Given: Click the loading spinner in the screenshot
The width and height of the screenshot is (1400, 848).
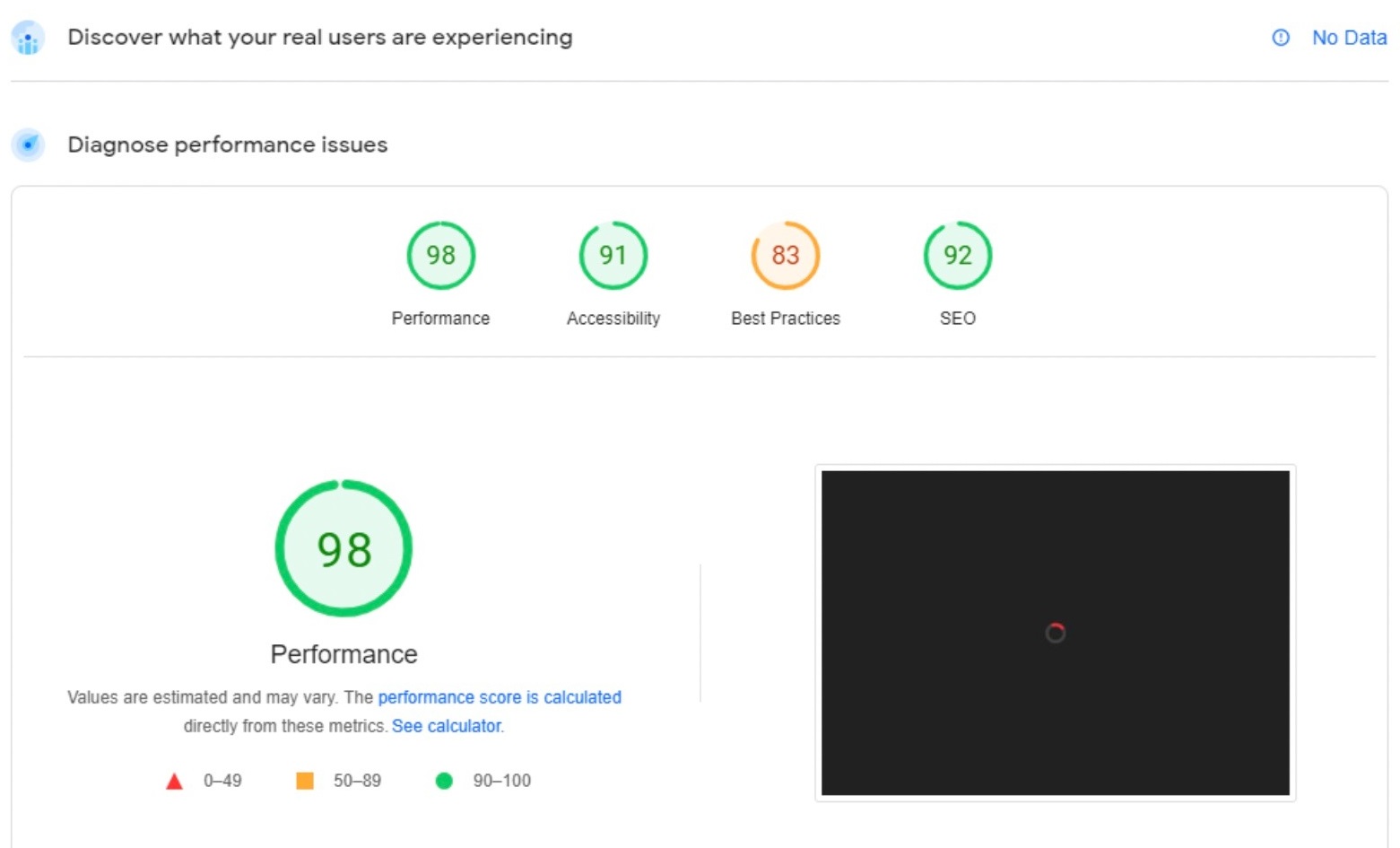Looking at the screenshot, I should point(1056,633).
